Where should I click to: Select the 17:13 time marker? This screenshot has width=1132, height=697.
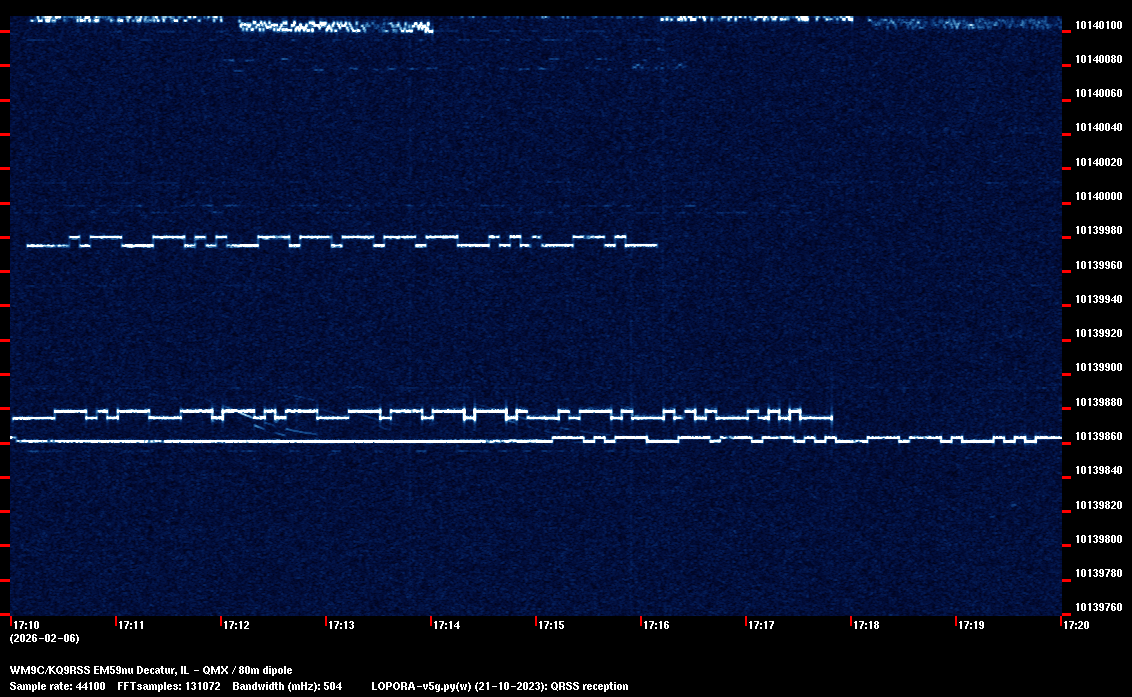pos(341,625)
